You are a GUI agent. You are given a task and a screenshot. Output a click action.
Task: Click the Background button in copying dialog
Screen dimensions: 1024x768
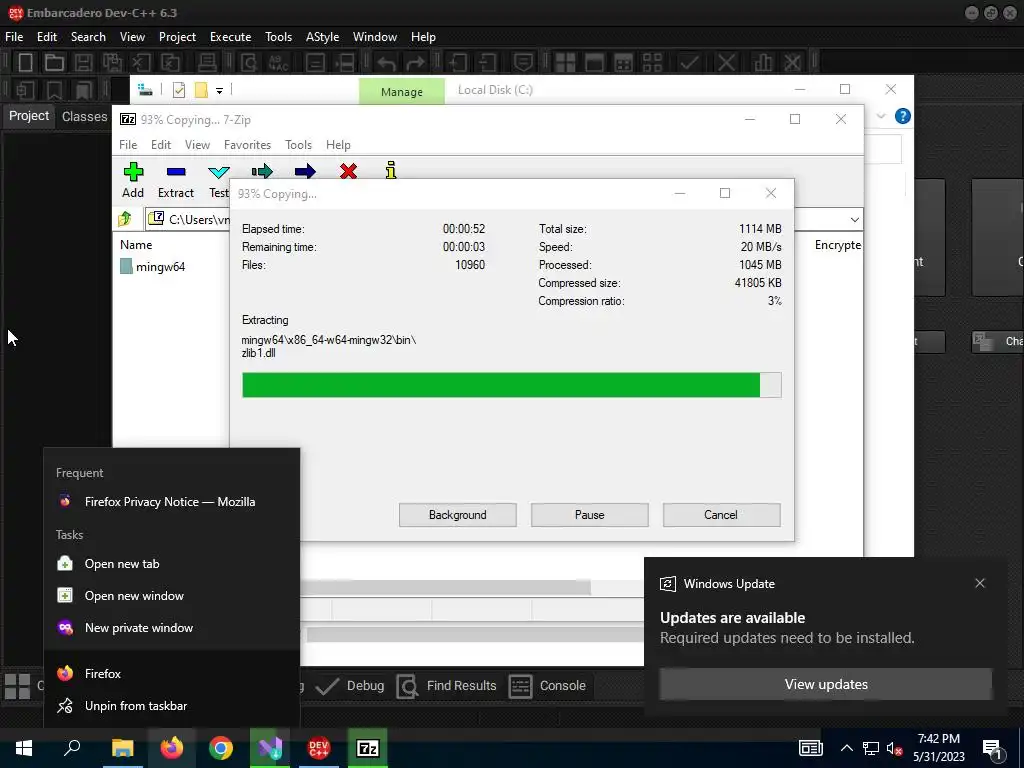458,515
